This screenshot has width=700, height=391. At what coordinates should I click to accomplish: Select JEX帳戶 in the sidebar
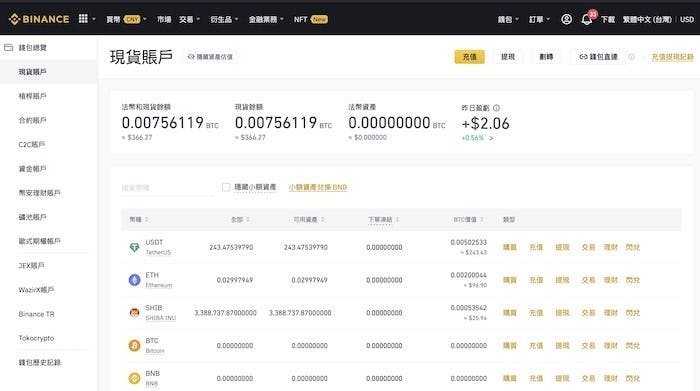point(32,265)
